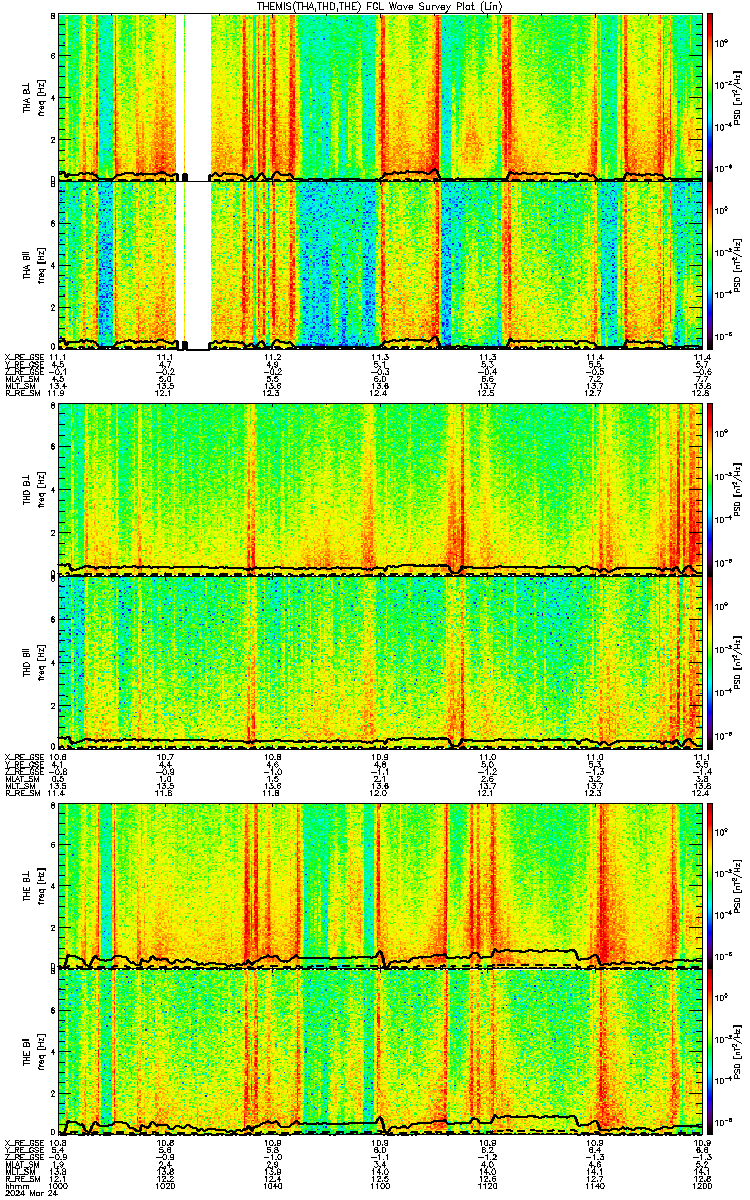Click the THE B-perpendicular y-axis label
This screenshot has height=1200, width=750.
27,884
